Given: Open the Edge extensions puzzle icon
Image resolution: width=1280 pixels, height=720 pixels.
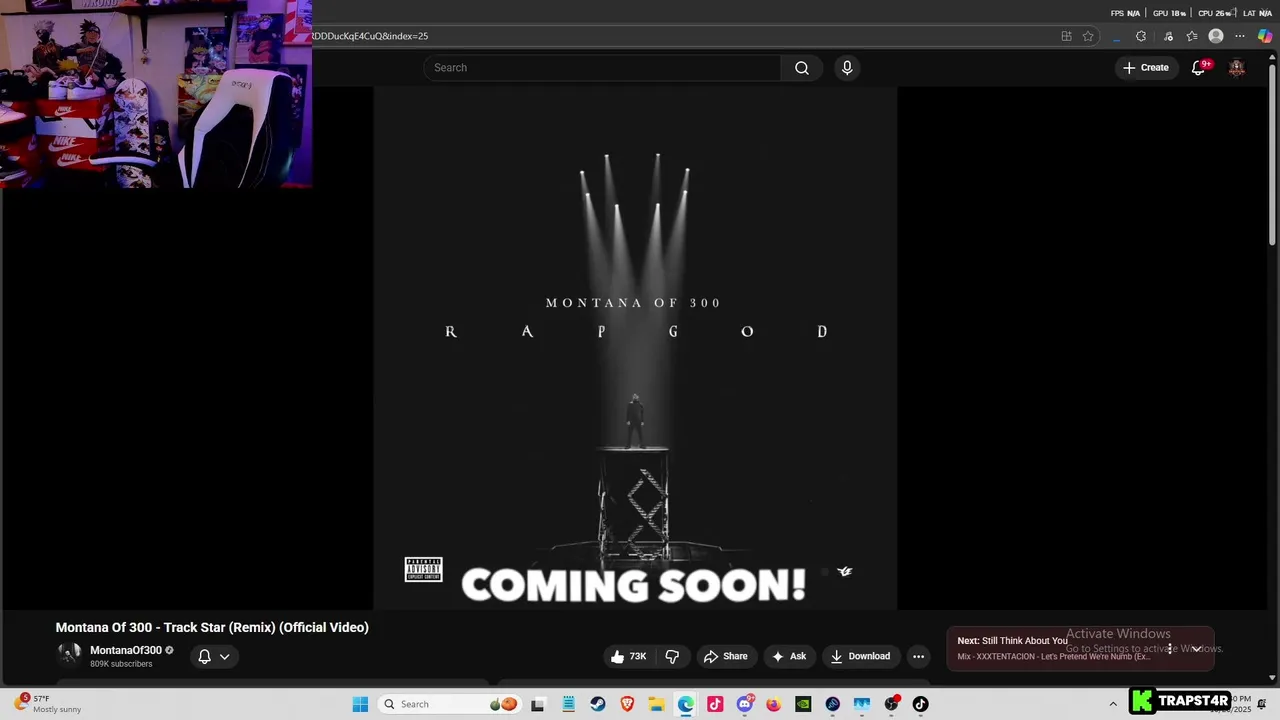Looking at the screenshot, I should point(1141,36).
